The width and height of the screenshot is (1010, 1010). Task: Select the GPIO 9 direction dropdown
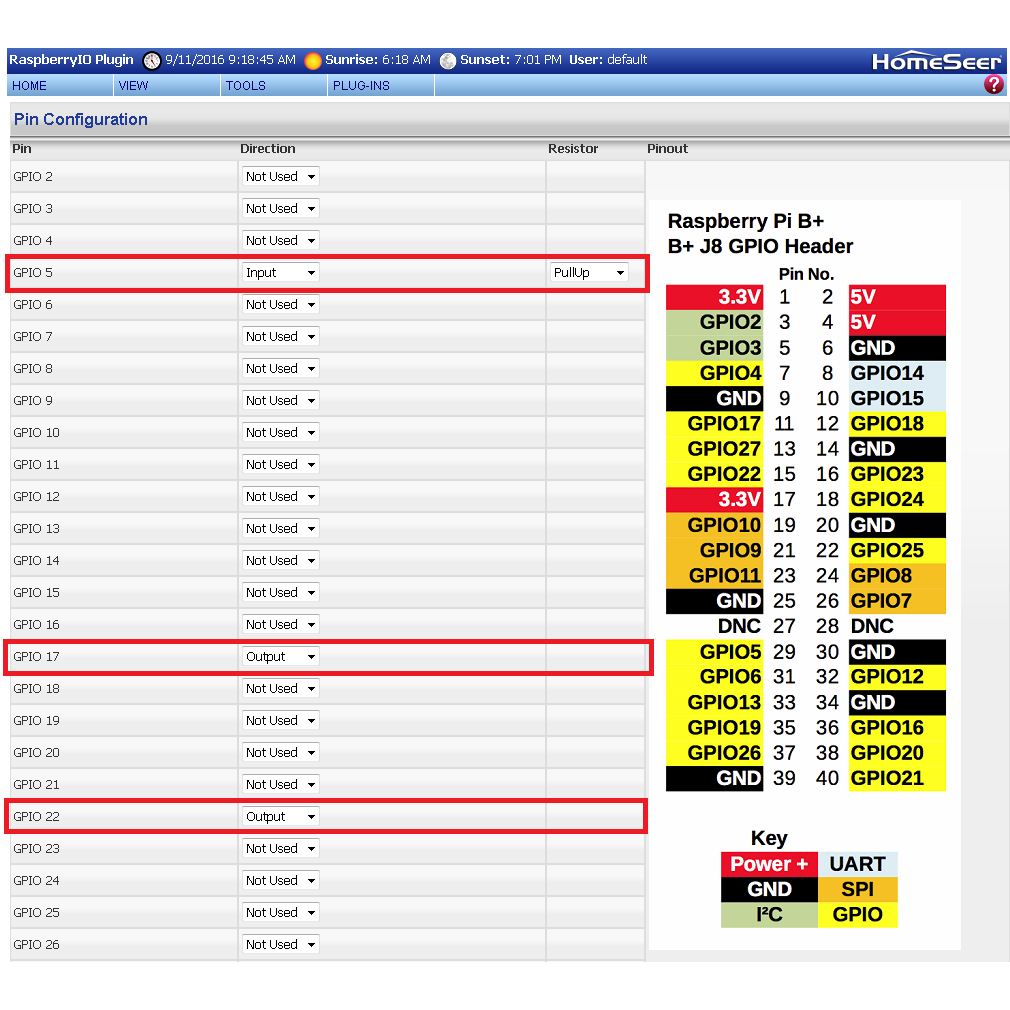pos(280,401)
